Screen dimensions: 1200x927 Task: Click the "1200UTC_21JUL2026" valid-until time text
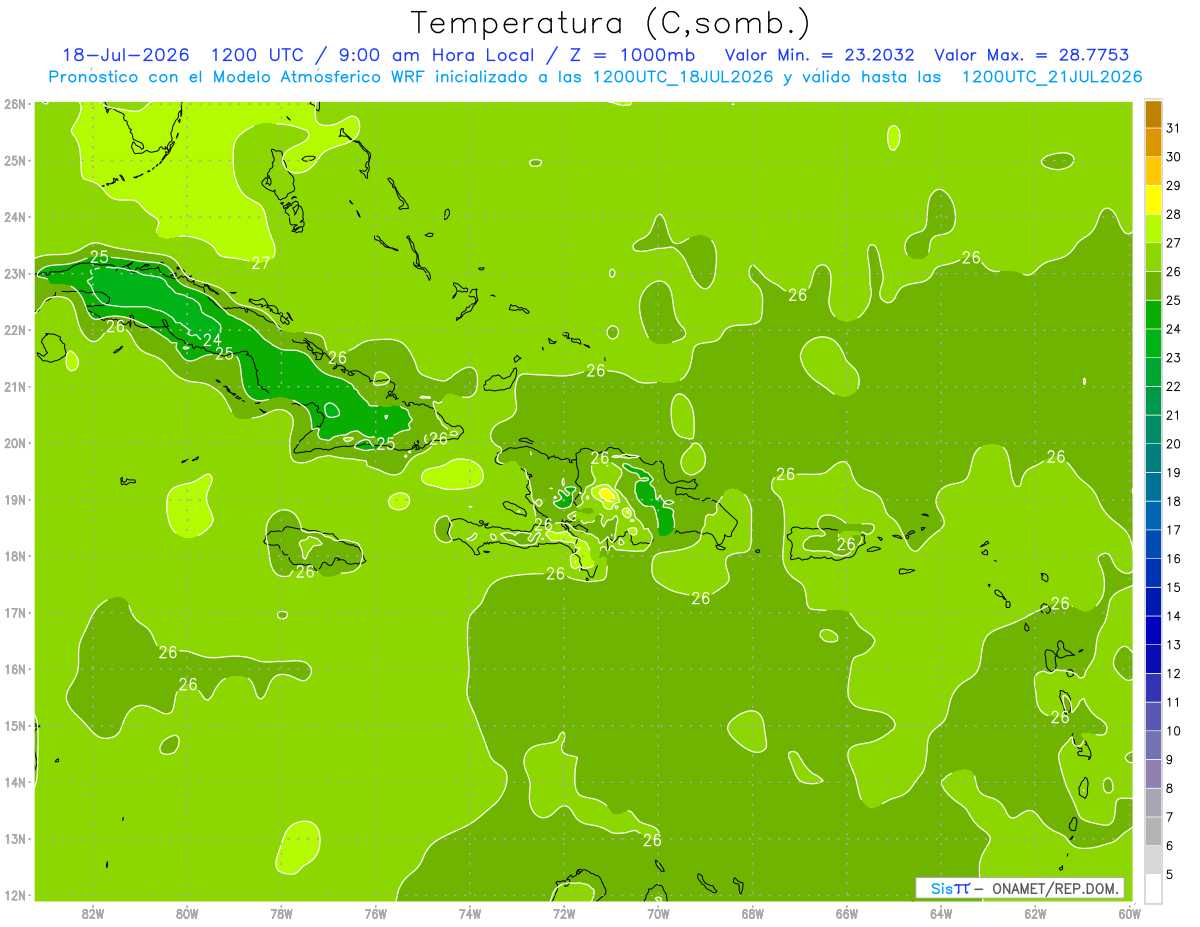point(1052,77)
